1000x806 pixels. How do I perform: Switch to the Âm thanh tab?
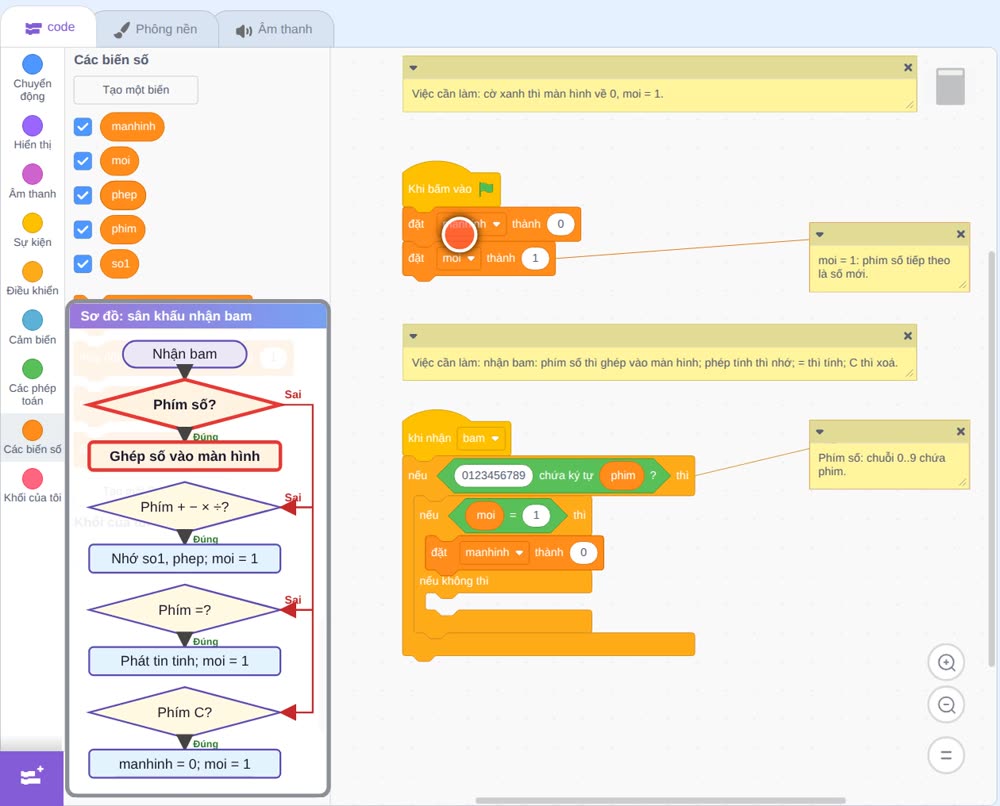[x=275, y=29]
